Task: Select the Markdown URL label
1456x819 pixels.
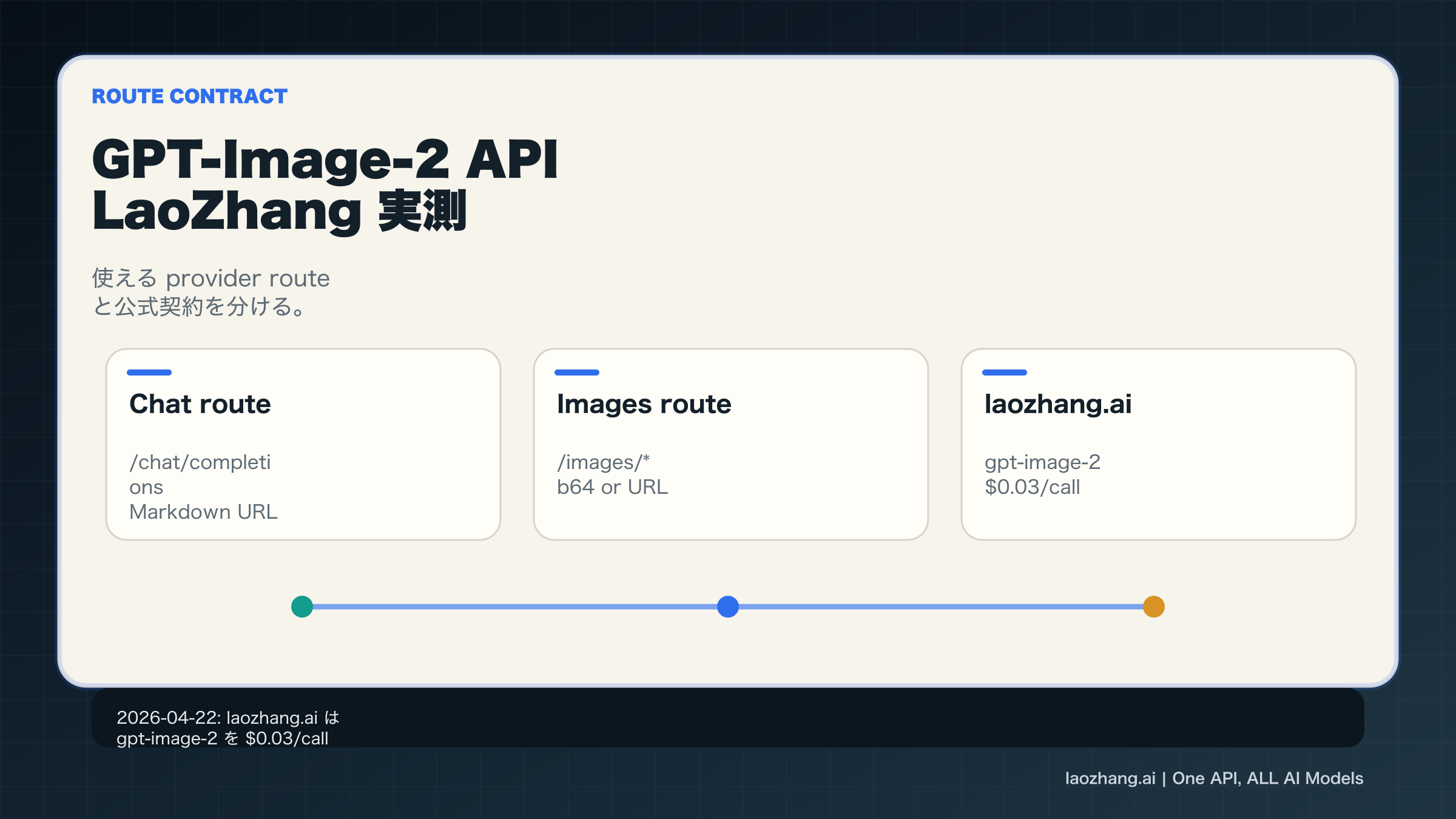Action: (203, 511)
